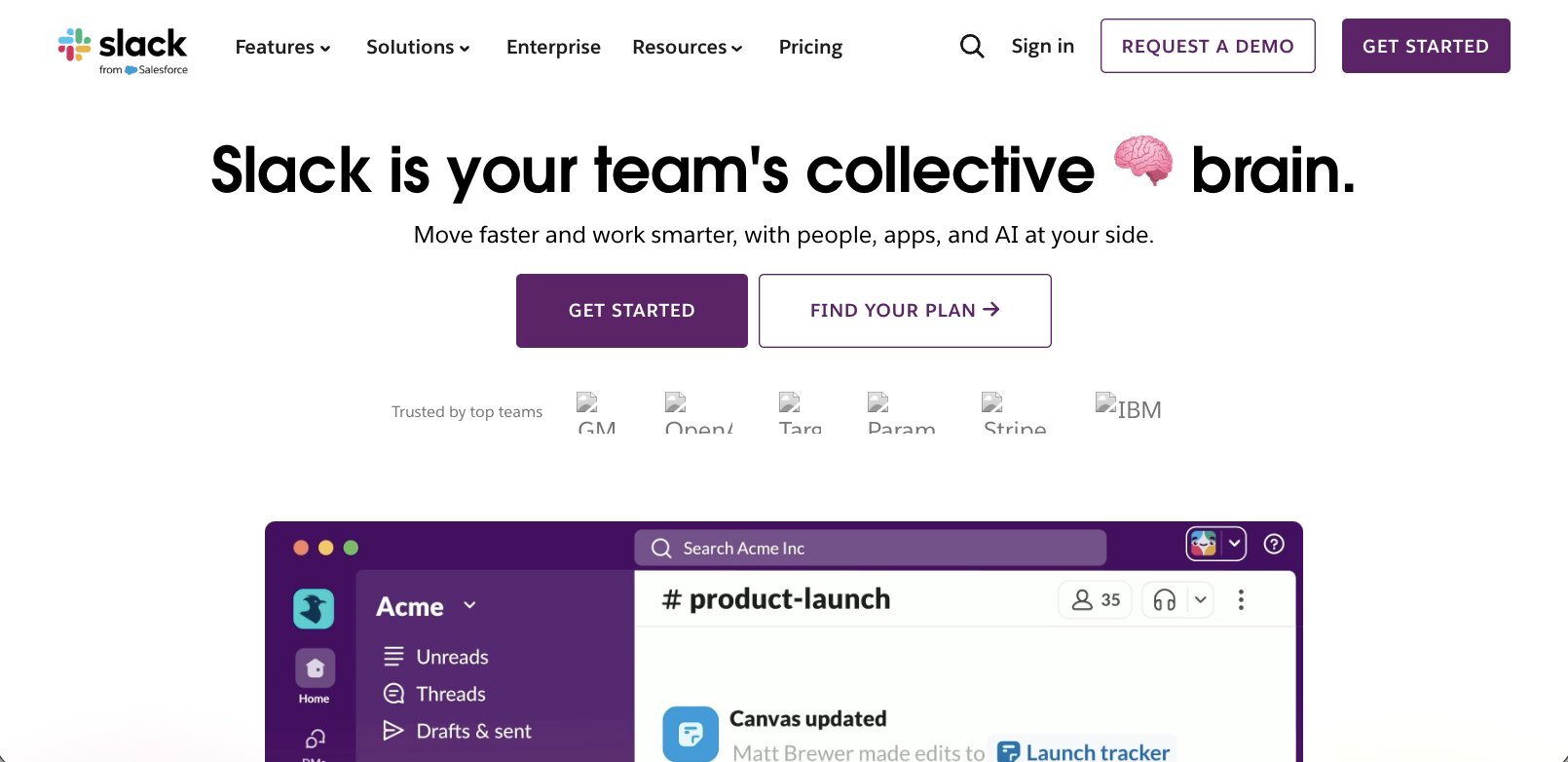Click the Launch tracker canvas icon
Image resolution: width=1568 pixels, height=762 pixels.
(x=1009, y=752)
